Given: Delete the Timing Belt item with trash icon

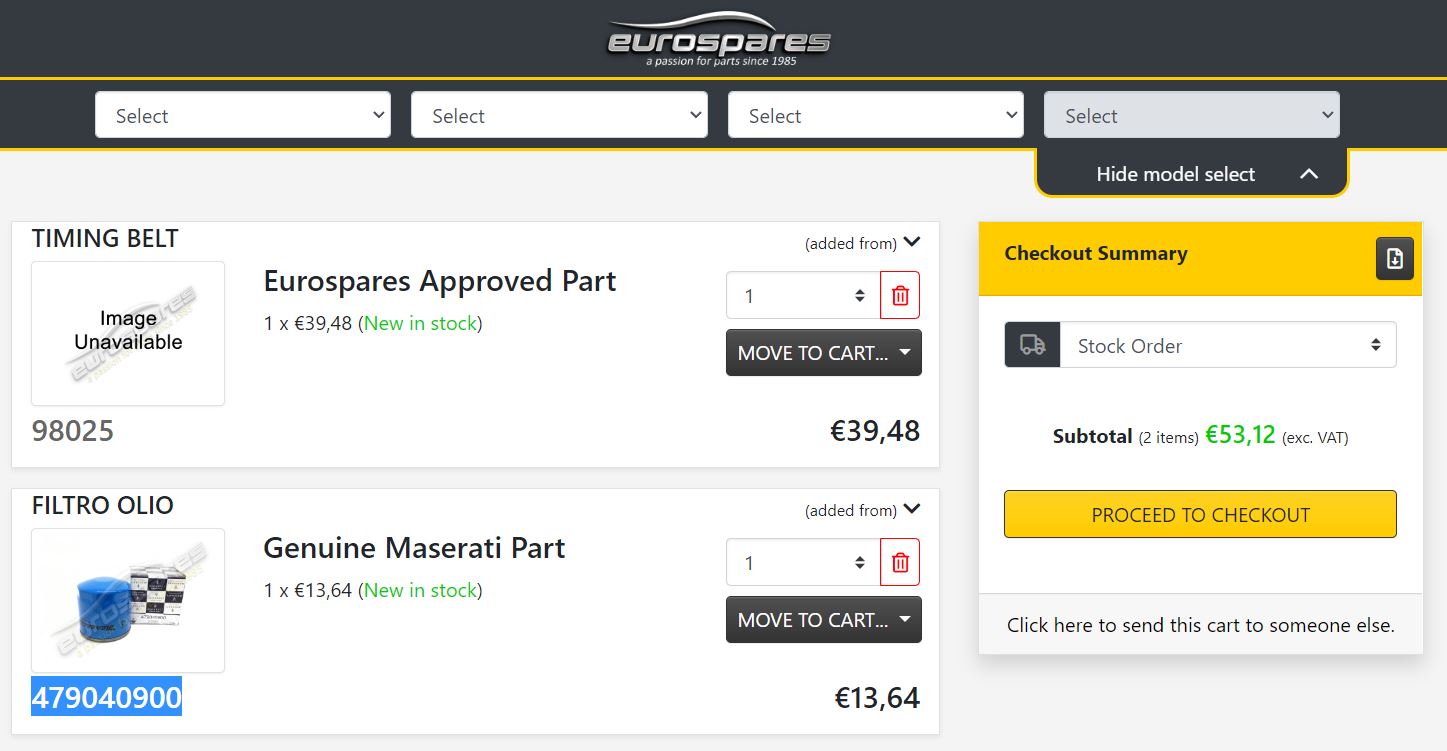Looking at the screenshot, I should (900, 296).
